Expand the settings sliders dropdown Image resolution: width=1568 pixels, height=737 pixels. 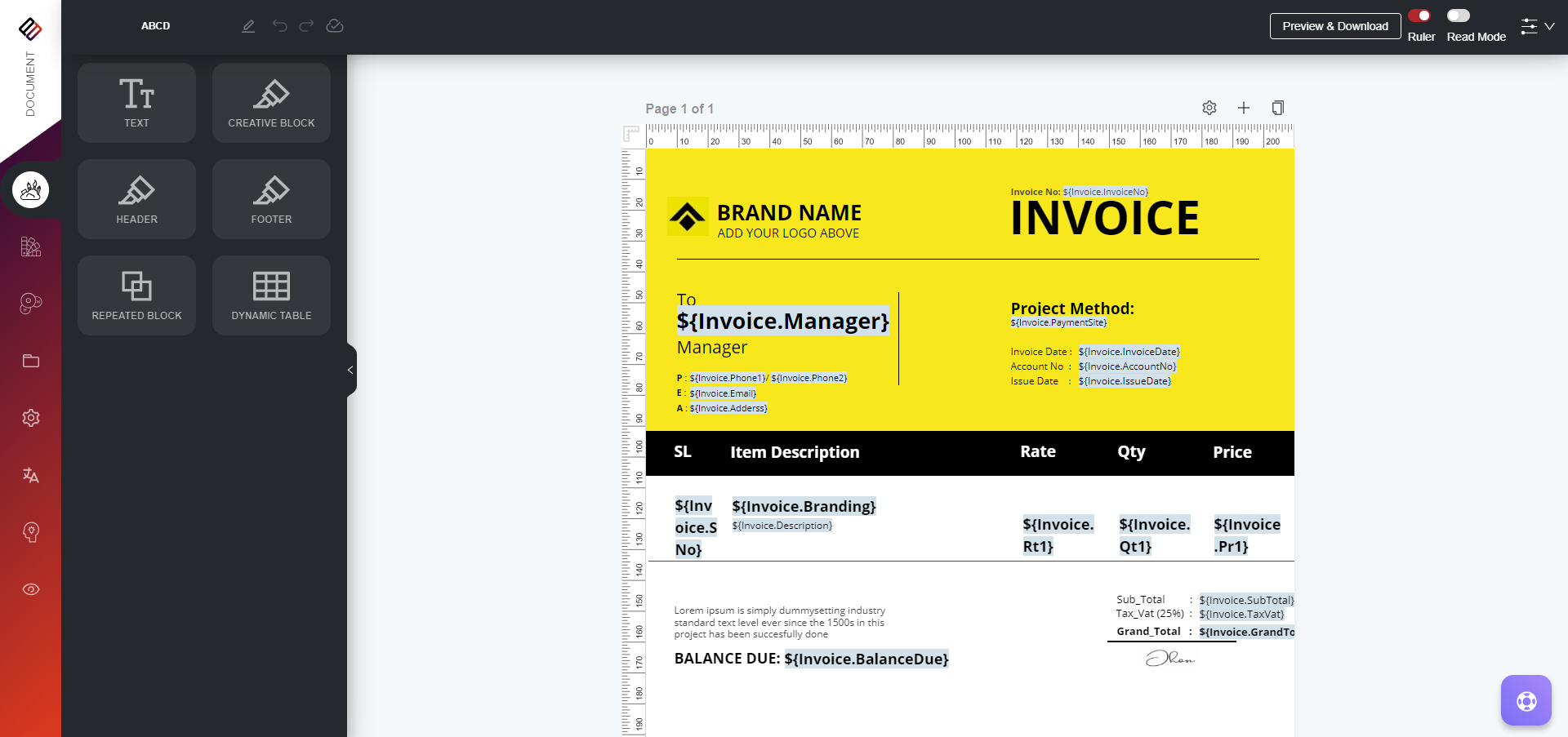pos(1537,26)
